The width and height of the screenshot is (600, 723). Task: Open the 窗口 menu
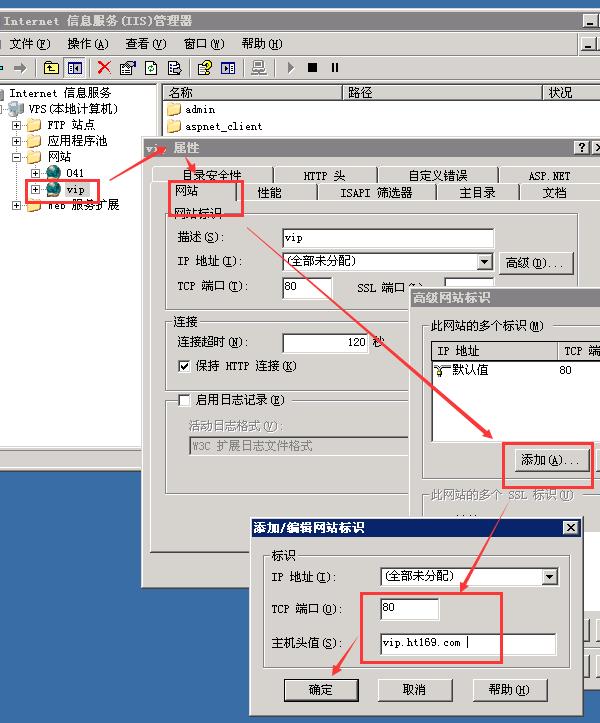[x=204, y=44]
